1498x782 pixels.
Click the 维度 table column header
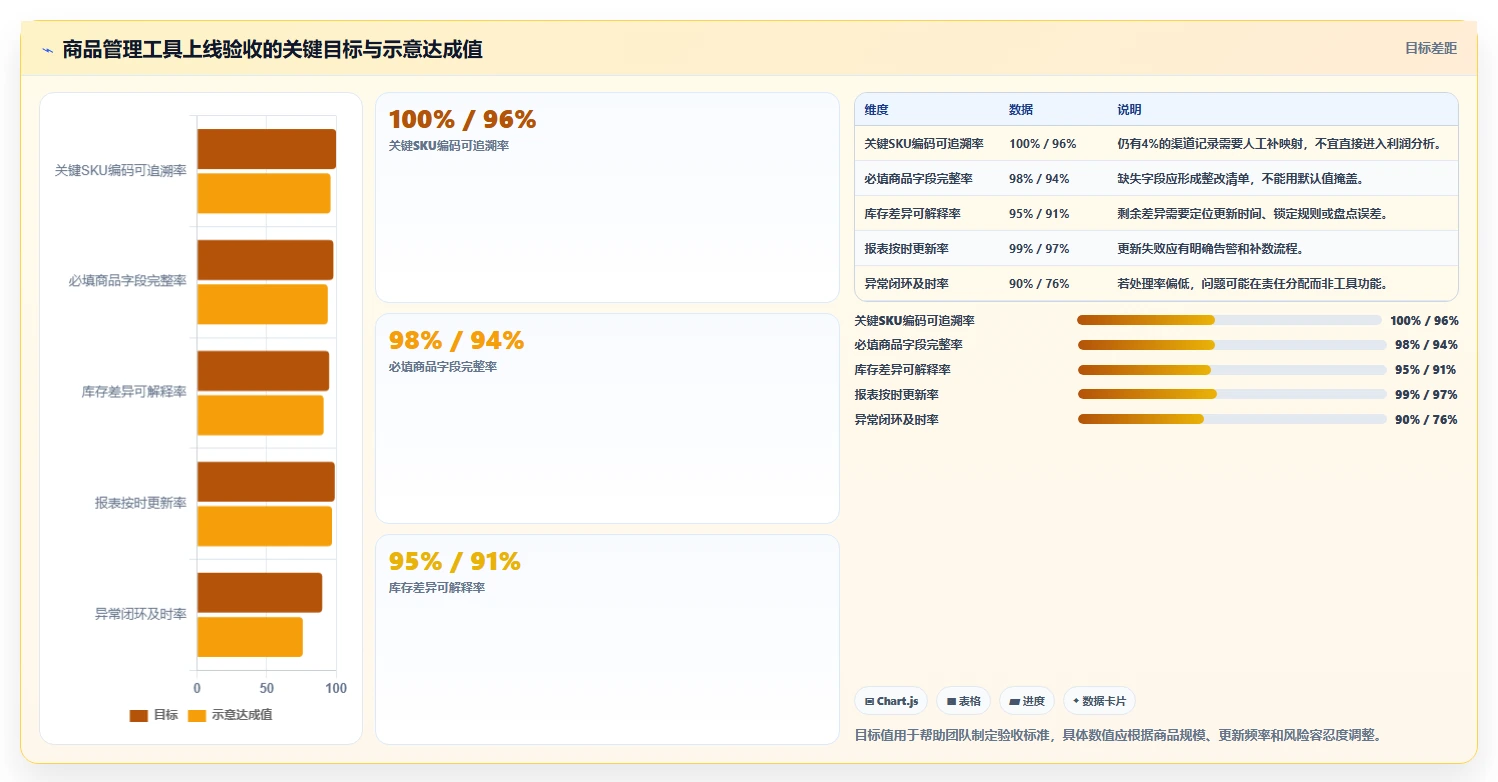877,110
